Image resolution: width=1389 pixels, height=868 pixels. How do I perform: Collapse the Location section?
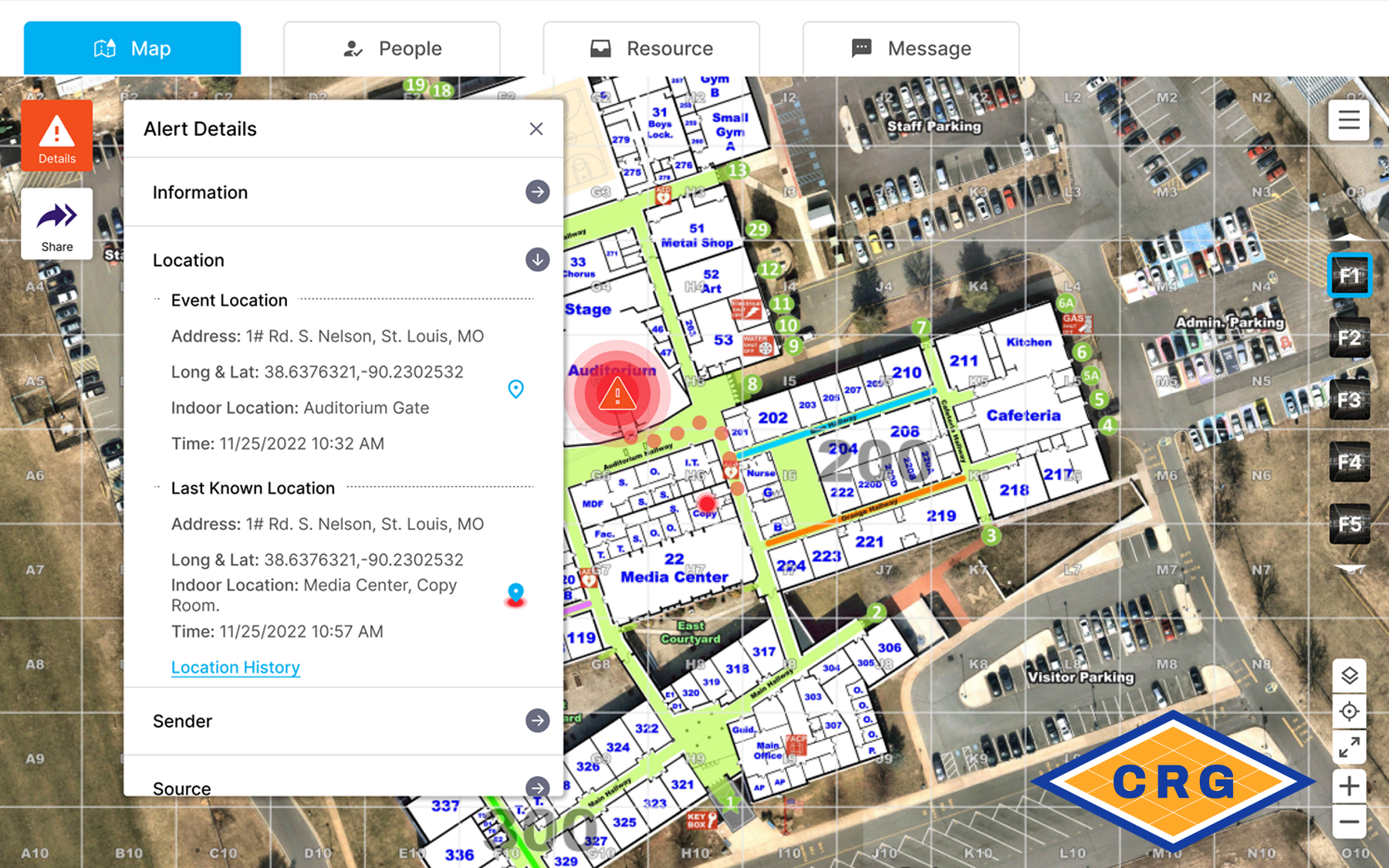[537, 260]
